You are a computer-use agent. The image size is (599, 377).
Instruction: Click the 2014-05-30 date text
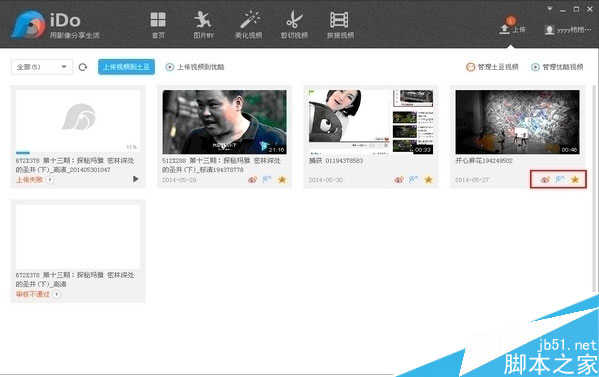pyautogui.click(x=325, y=180)
